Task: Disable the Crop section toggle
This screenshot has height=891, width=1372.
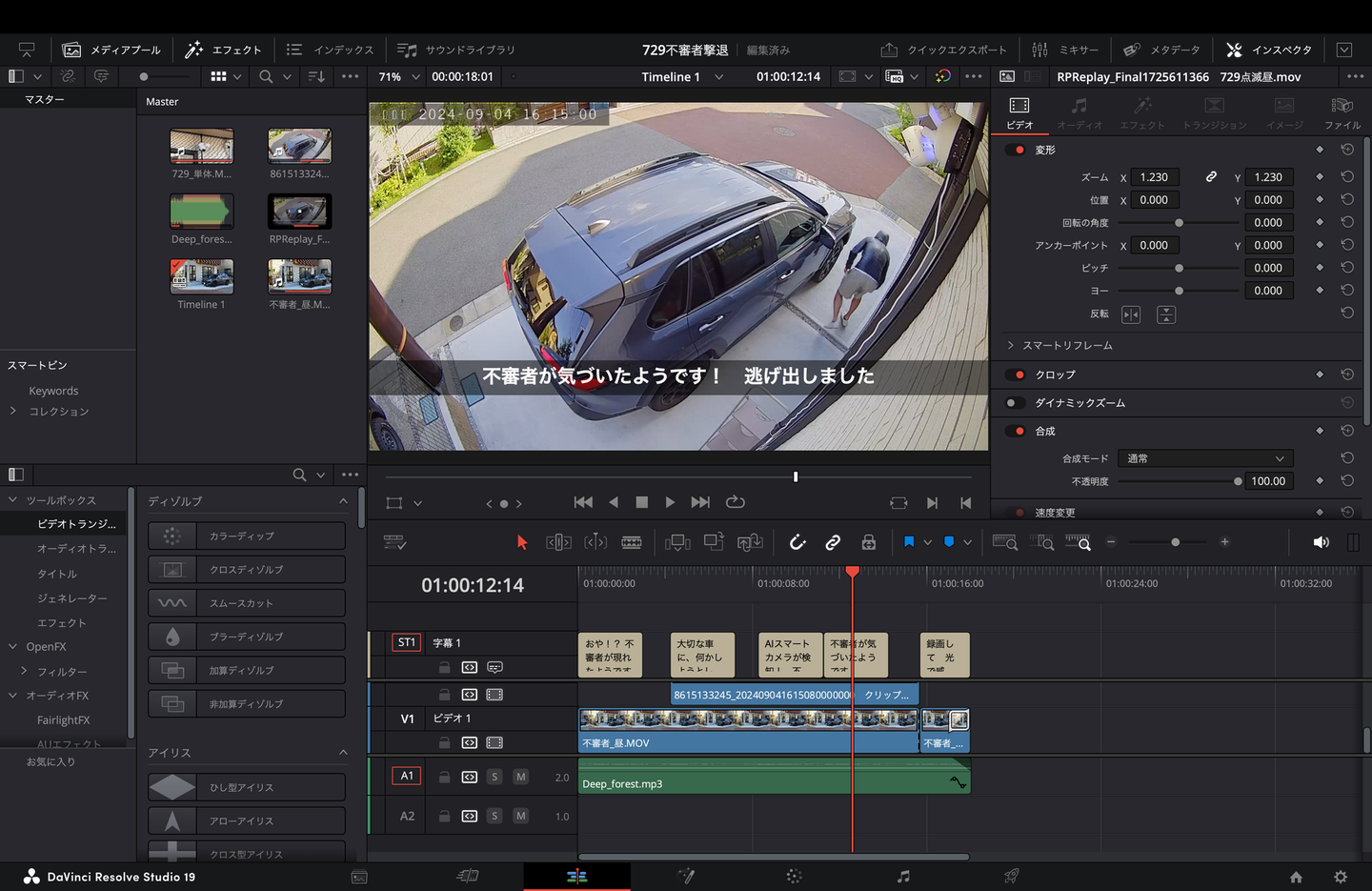Action: point(1016,375)
